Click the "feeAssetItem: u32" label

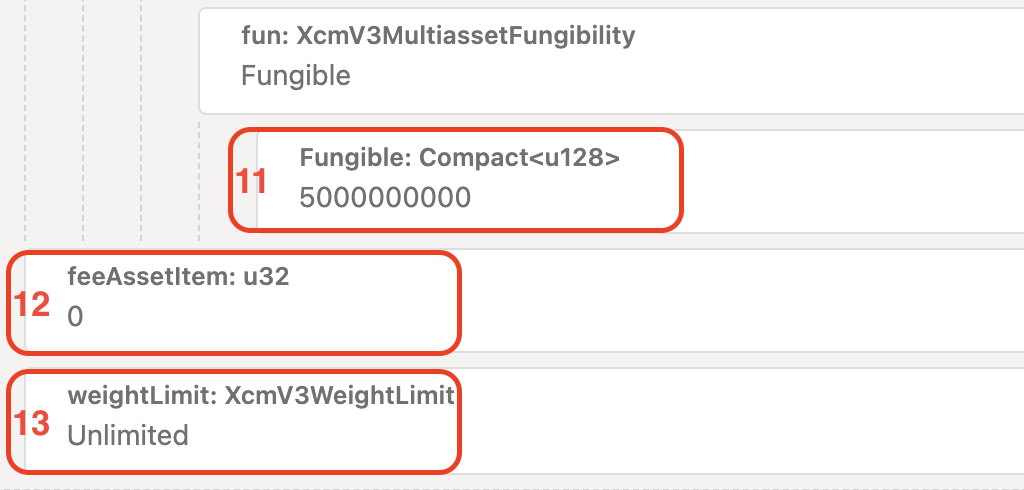pos(178,278)
